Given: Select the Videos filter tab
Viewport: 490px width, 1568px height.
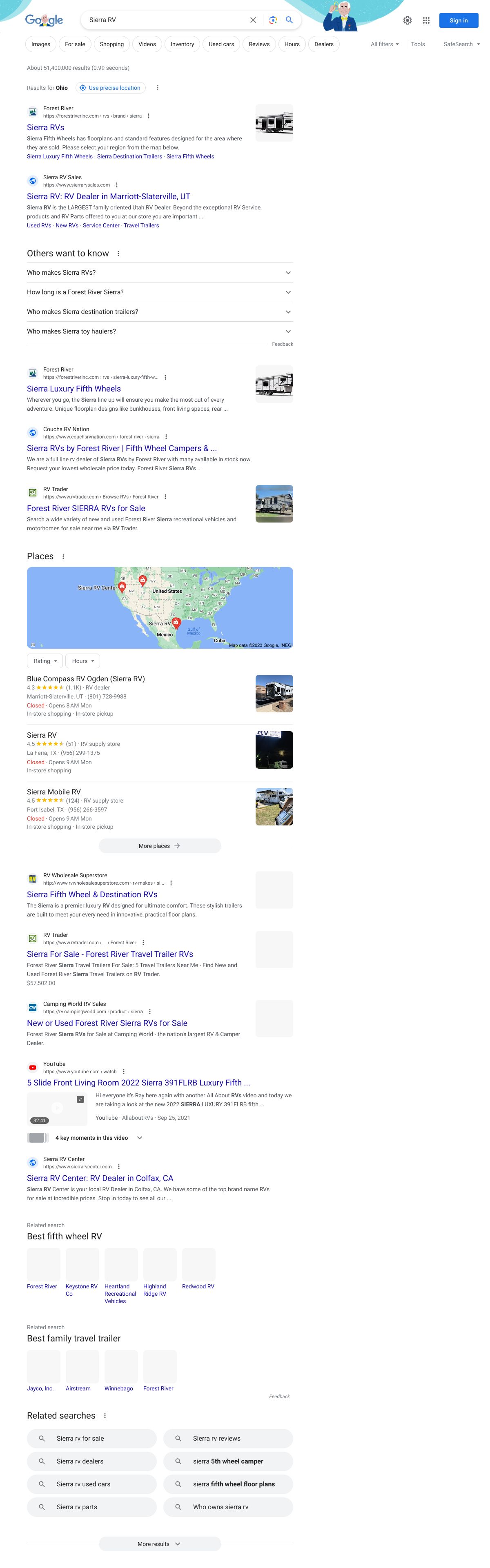Looking at the screenshot, I should pyautogui.click(x=147, y=44).
